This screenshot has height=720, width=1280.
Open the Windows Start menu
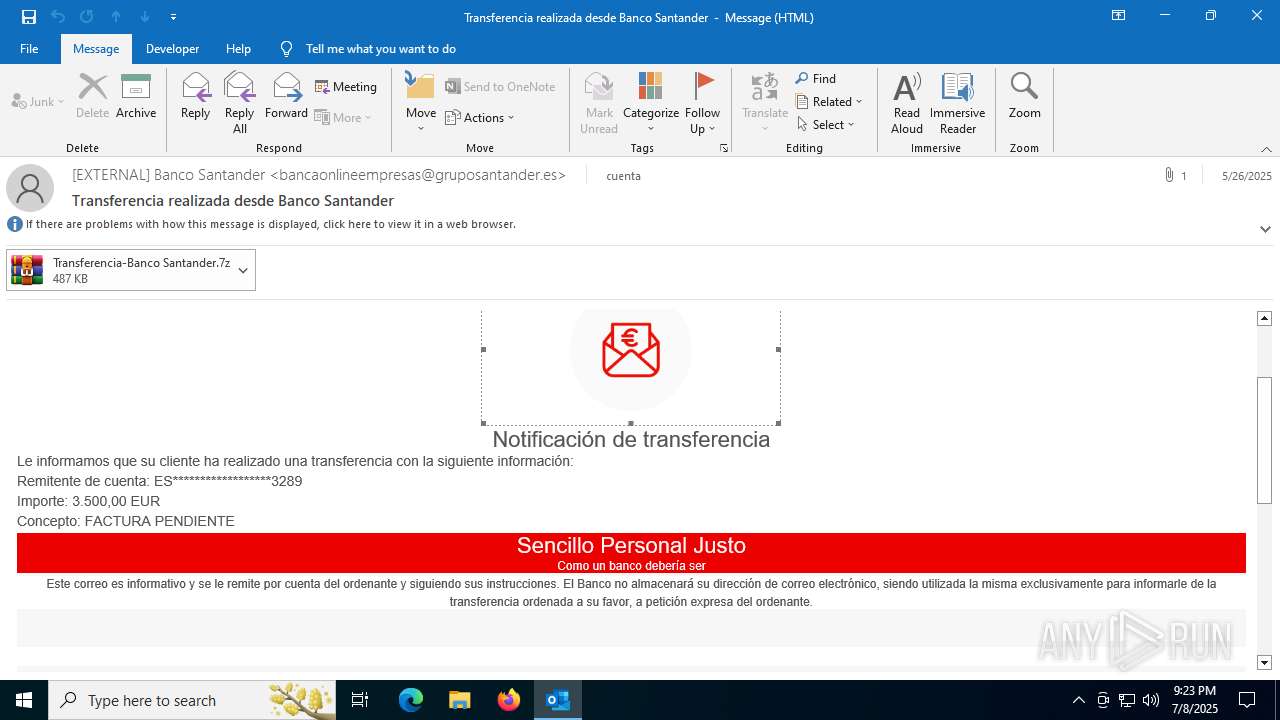(x=24, y=700)
